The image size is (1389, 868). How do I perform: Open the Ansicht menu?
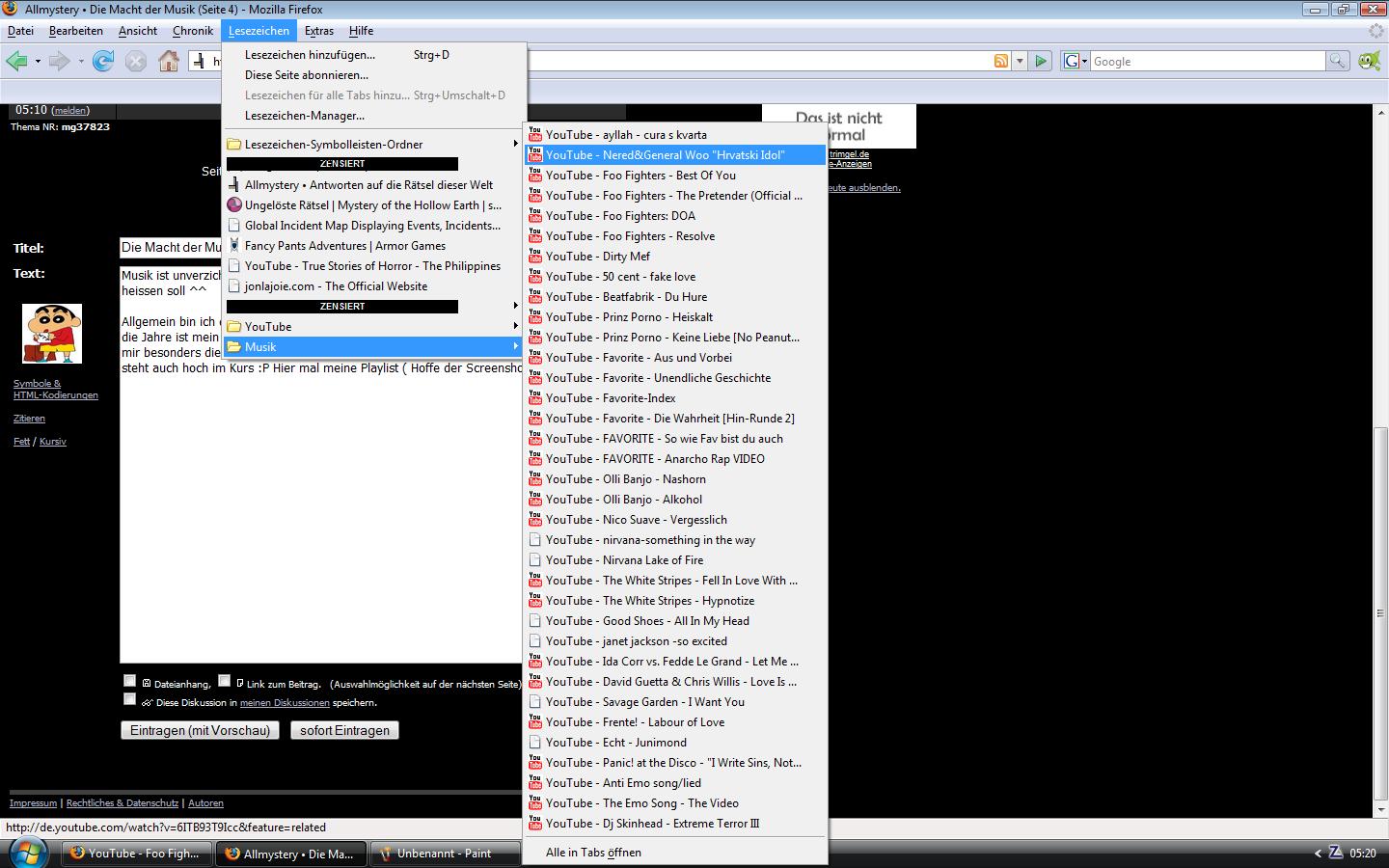point(138,31)
